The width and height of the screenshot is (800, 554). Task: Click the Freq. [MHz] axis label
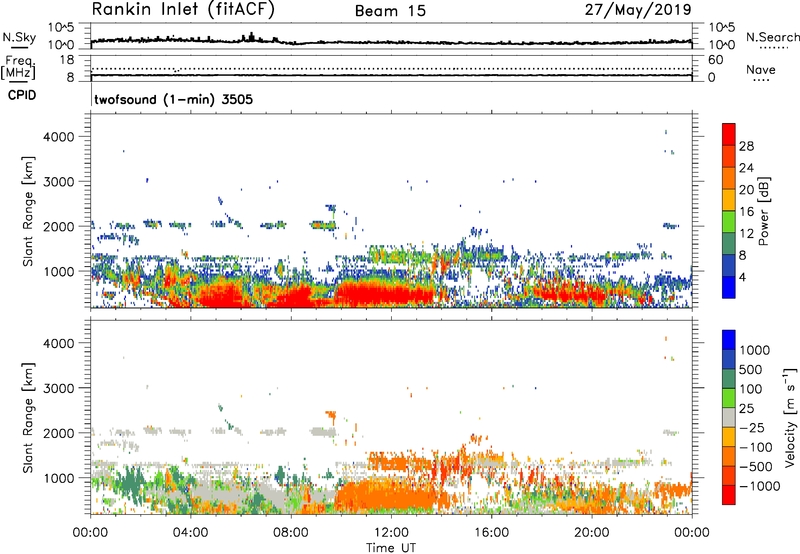tap(18, 68)
